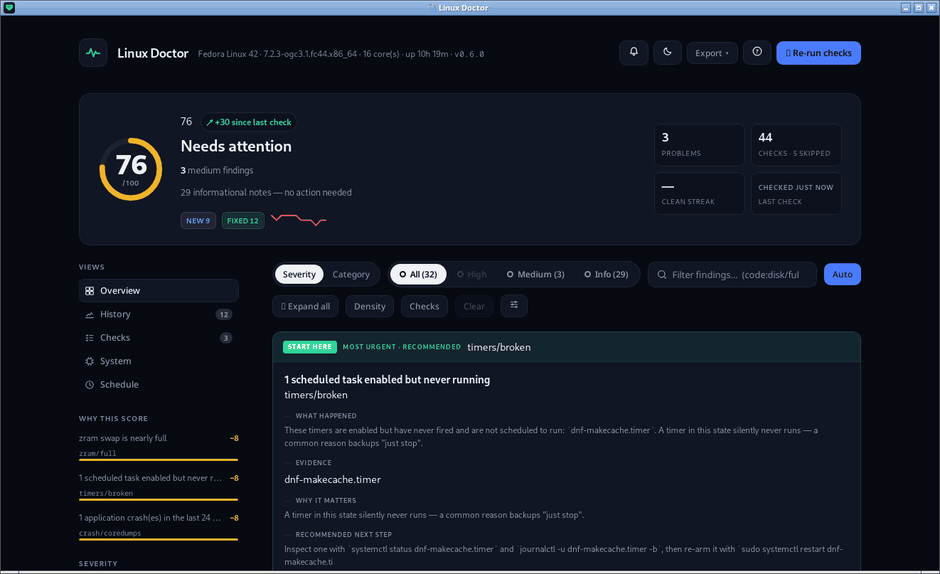Click the 29 informational notes line

[x=266, y=193]
